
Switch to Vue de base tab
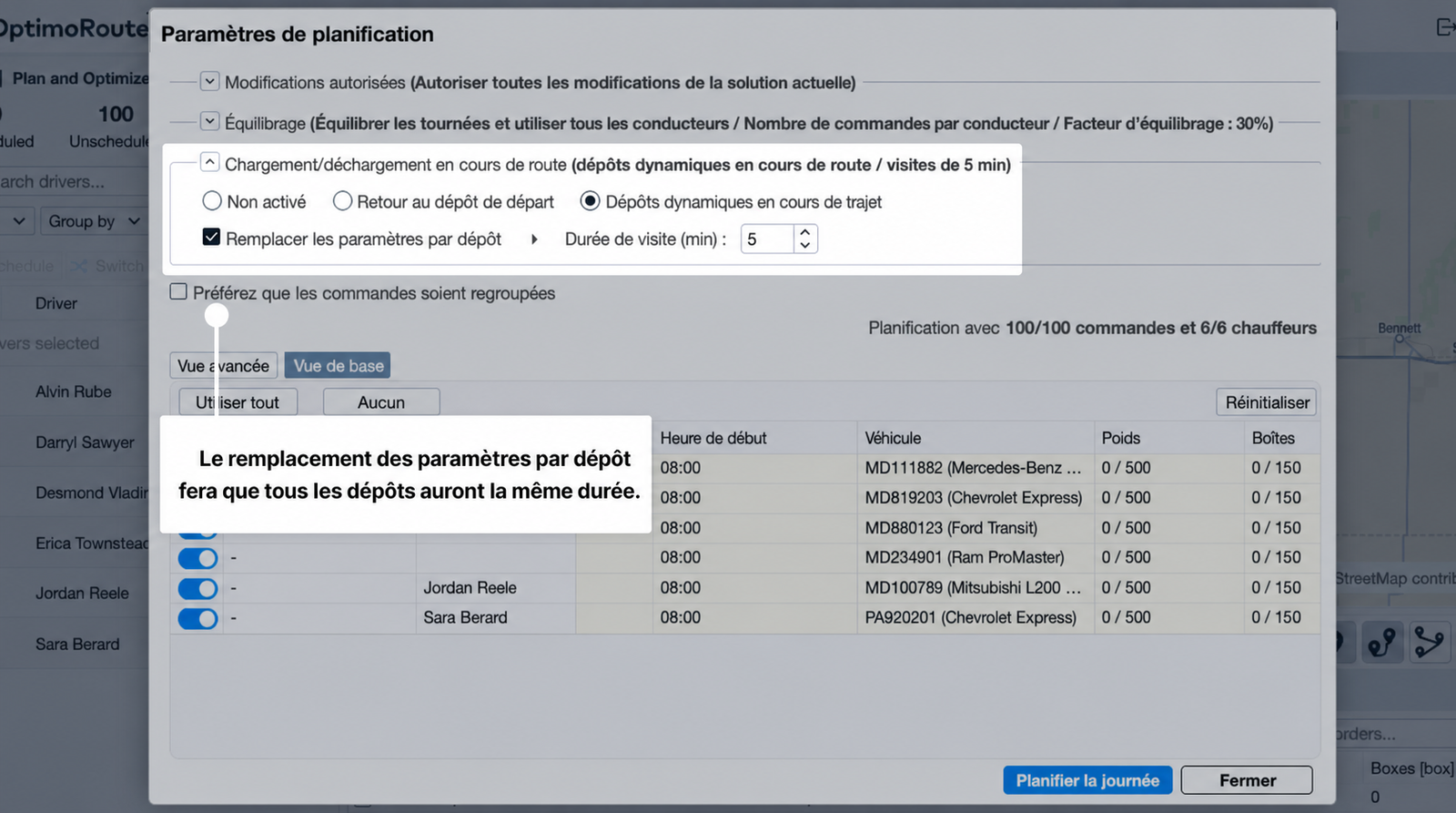coord(338,366)
